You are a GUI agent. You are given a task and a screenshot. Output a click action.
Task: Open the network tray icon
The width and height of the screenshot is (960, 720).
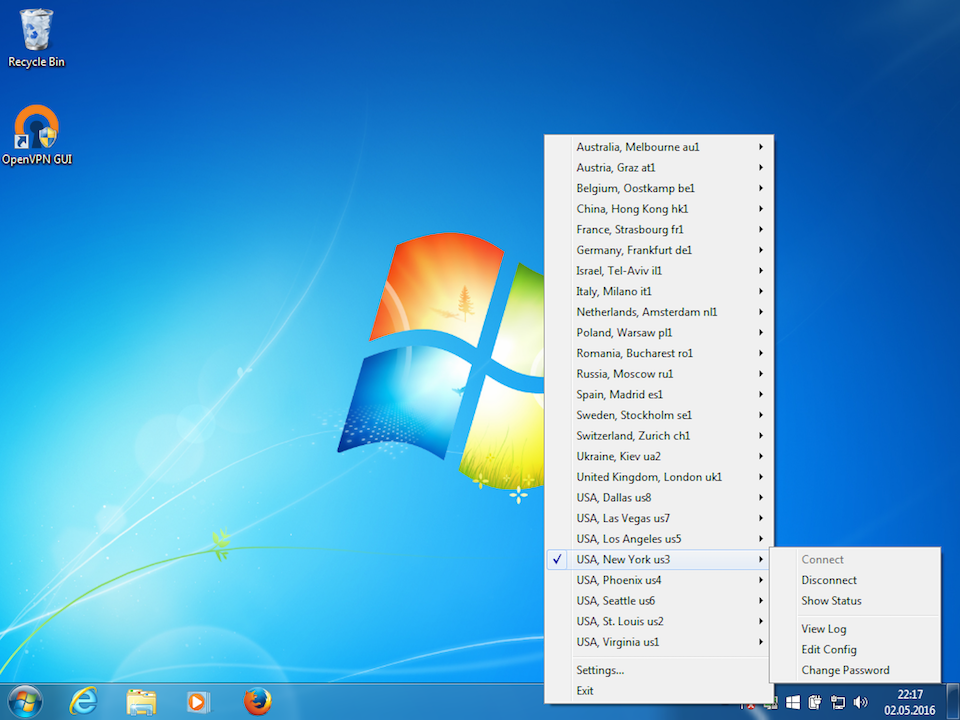[837, 702]
